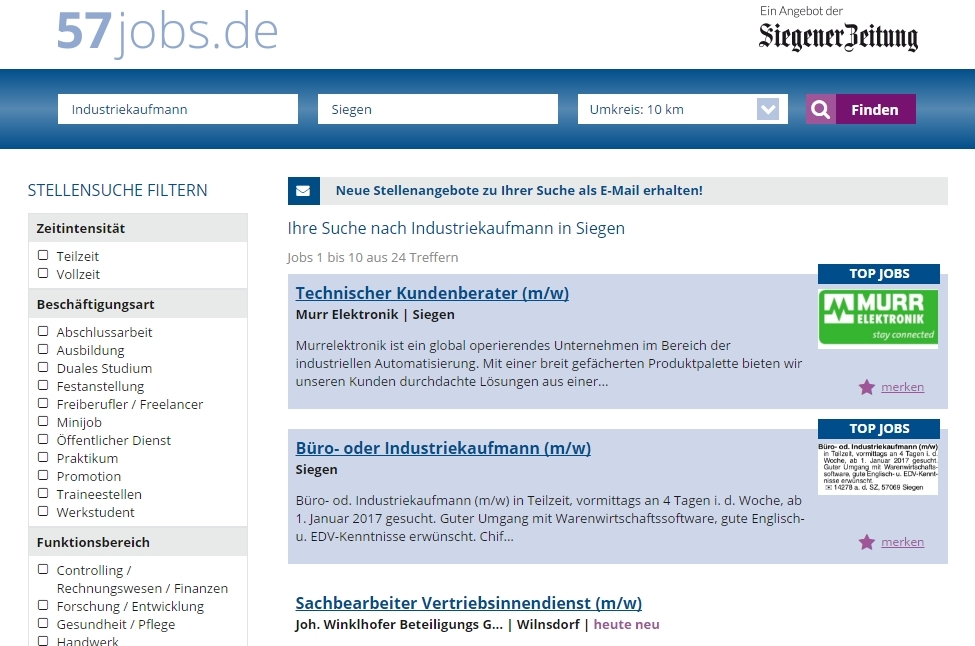Check the Werkstudent checkbox
Viewport: 975px width, 646px height.
click(43, 511)
